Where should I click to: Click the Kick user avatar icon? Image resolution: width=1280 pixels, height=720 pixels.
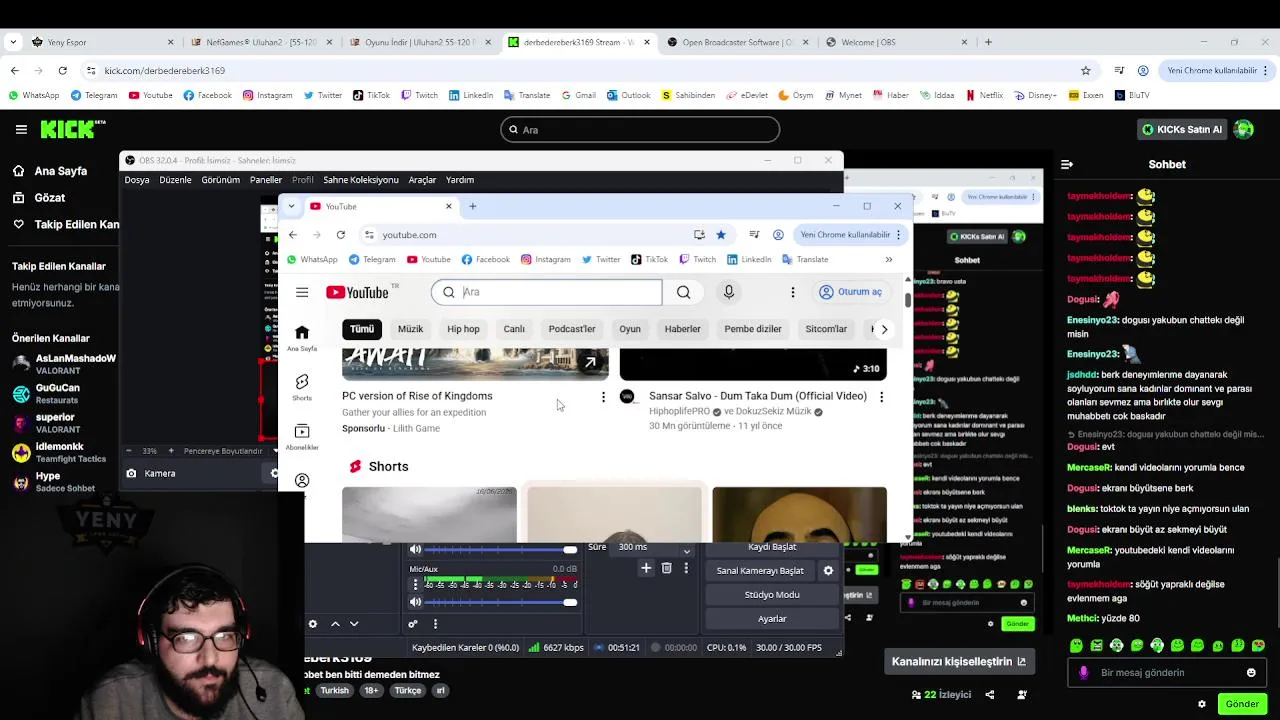(x=1244, y=129)
